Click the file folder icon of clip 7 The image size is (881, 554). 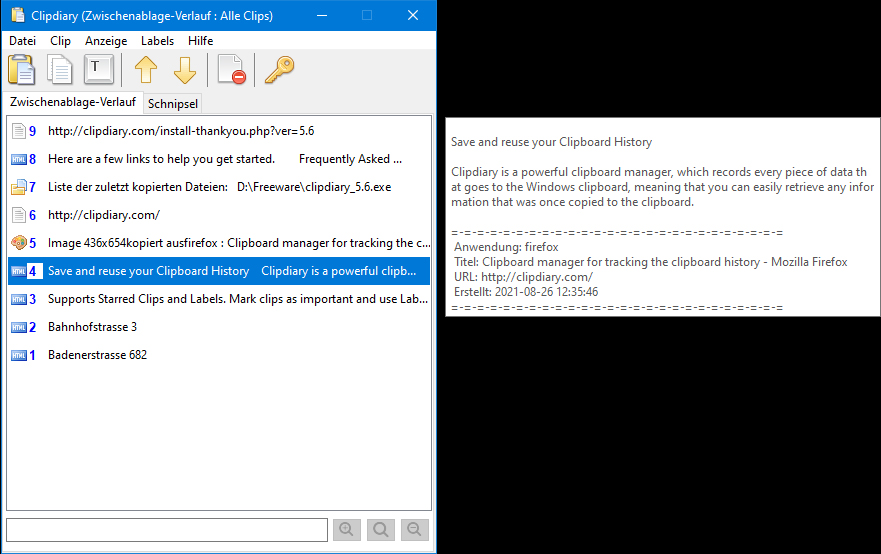point(19,187)
